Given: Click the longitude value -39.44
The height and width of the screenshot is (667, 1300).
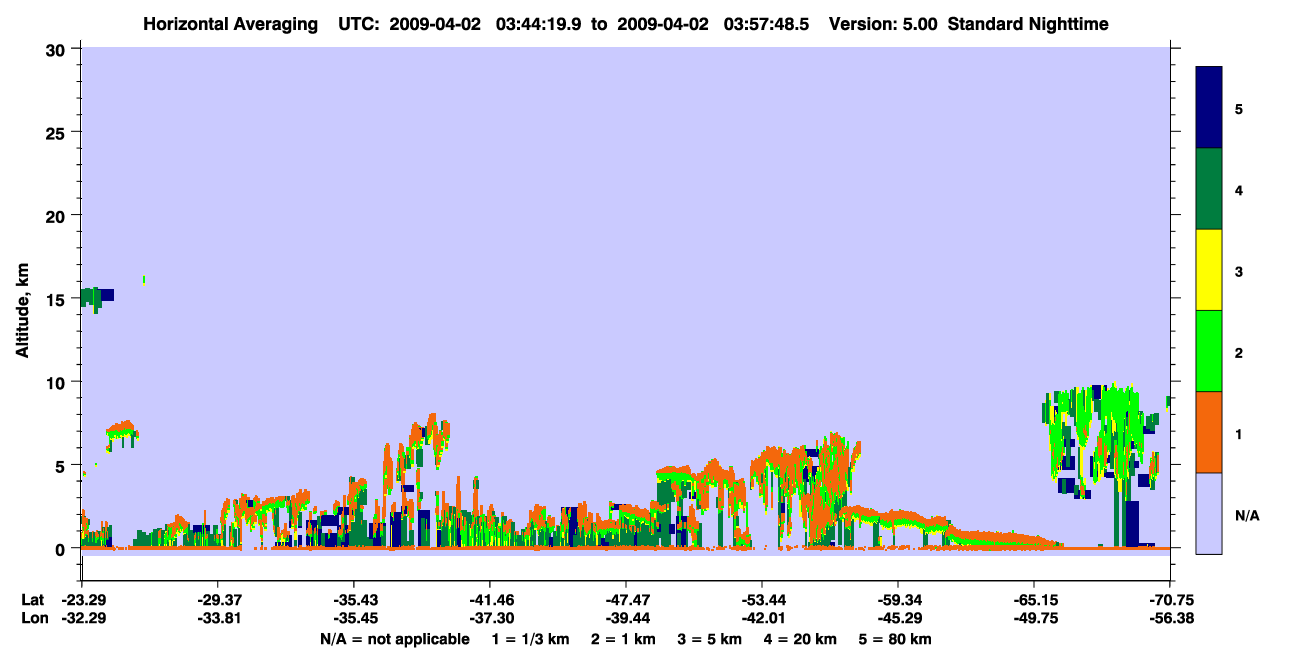Looking at the screenshot, I should pos(625,618).
